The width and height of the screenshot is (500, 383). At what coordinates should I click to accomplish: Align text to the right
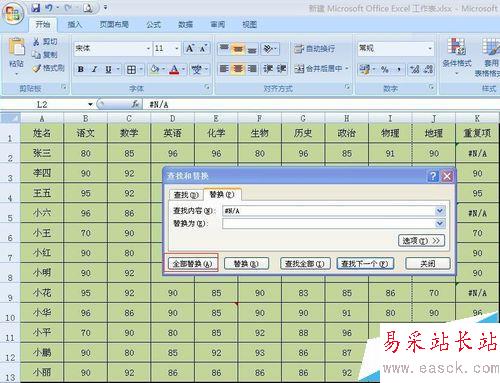(x=252, y=69)
